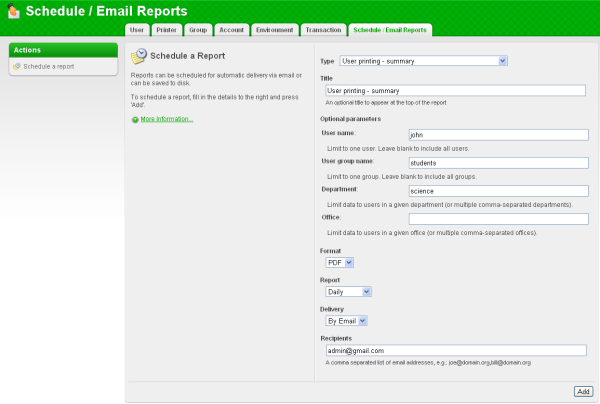Open the More information link
Image resolution: width=600 pixels, height=404 pixels.
click(166, 119)
